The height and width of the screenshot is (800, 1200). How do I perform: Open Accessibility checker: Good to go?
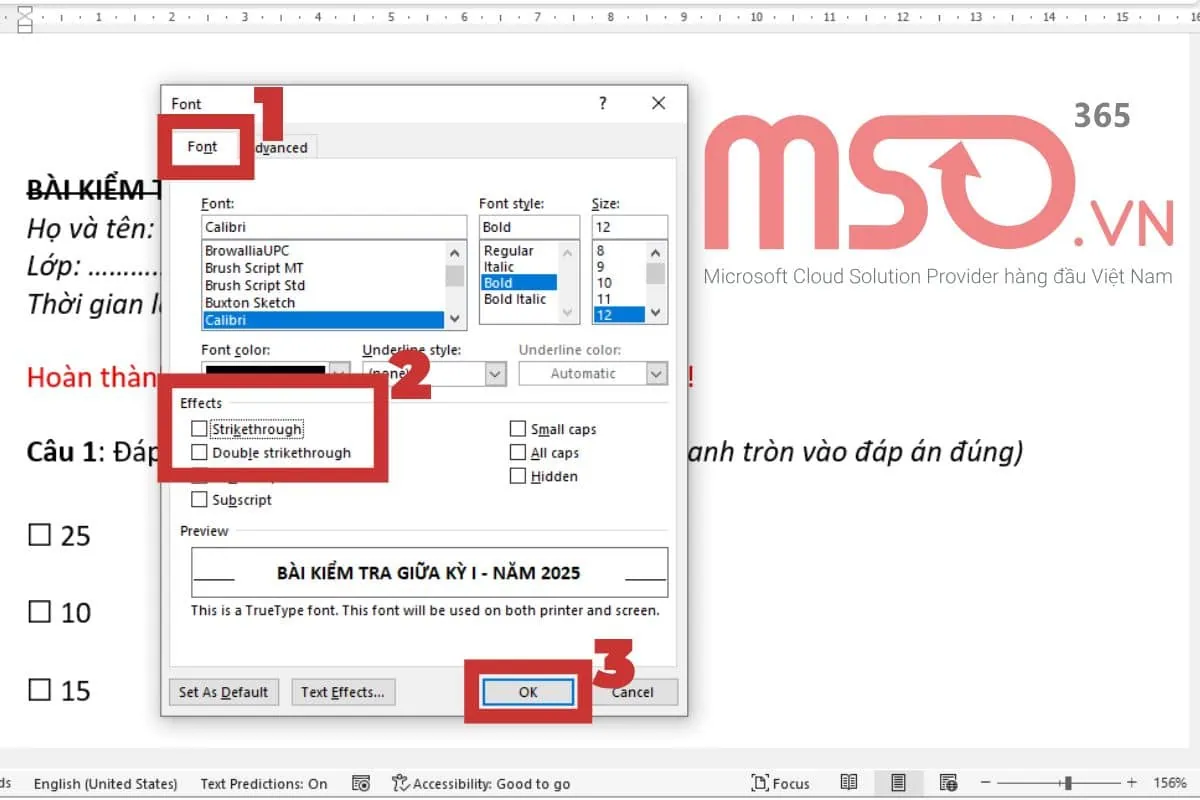click(x=480, y=784)
